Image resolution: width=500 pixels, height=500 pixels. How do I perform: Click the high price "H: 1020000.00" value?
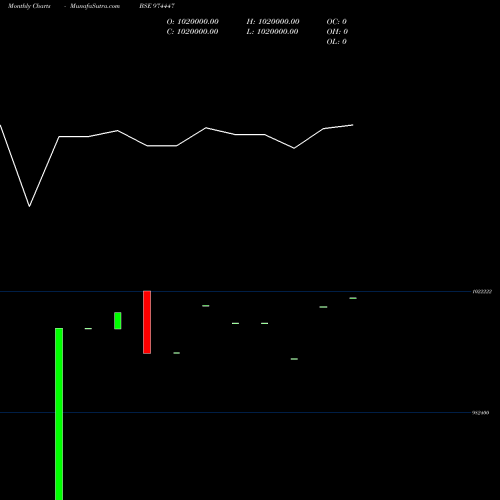(273, 22)
